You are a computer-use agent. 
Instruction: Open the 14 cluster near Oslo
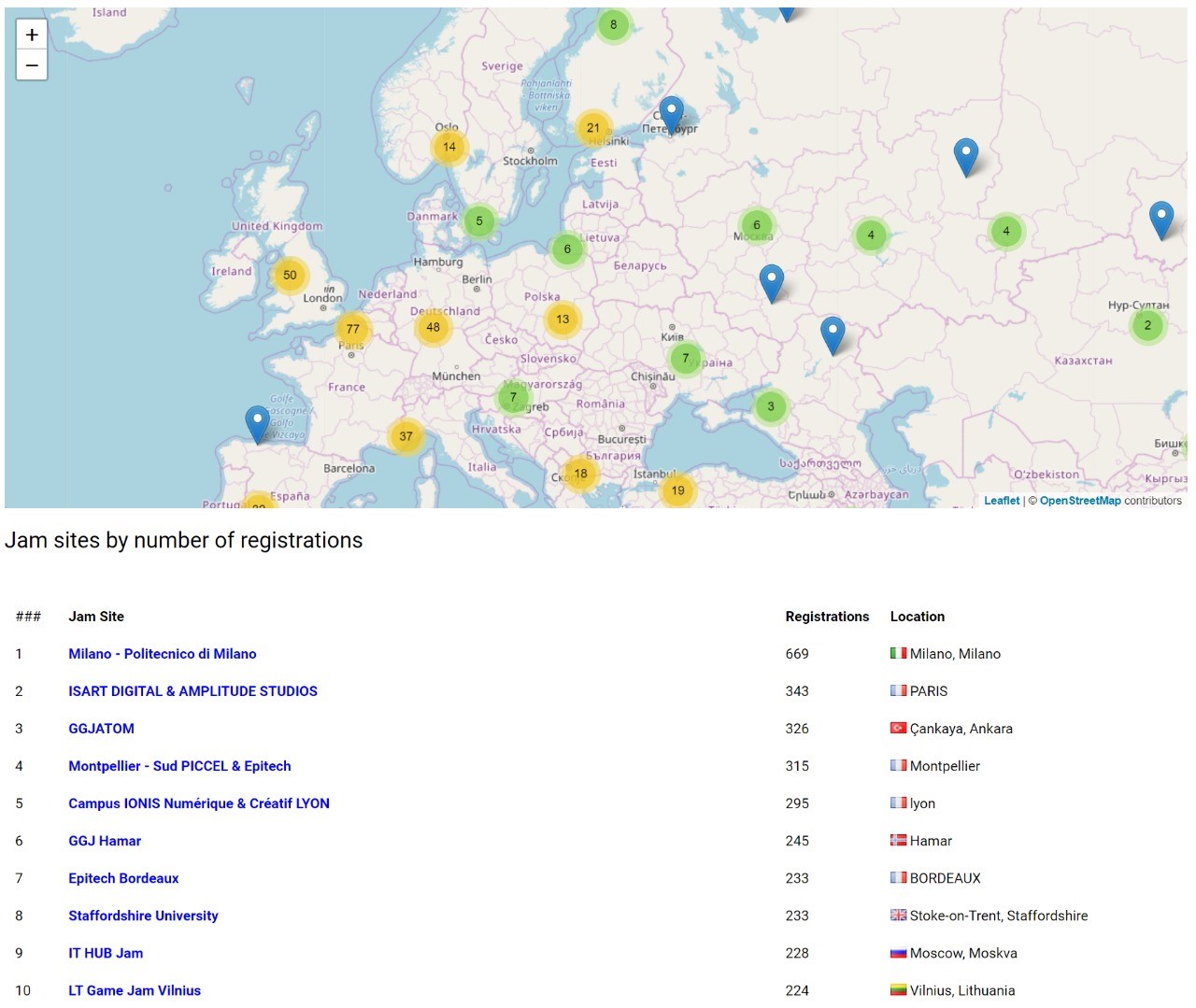coord(449,147)
